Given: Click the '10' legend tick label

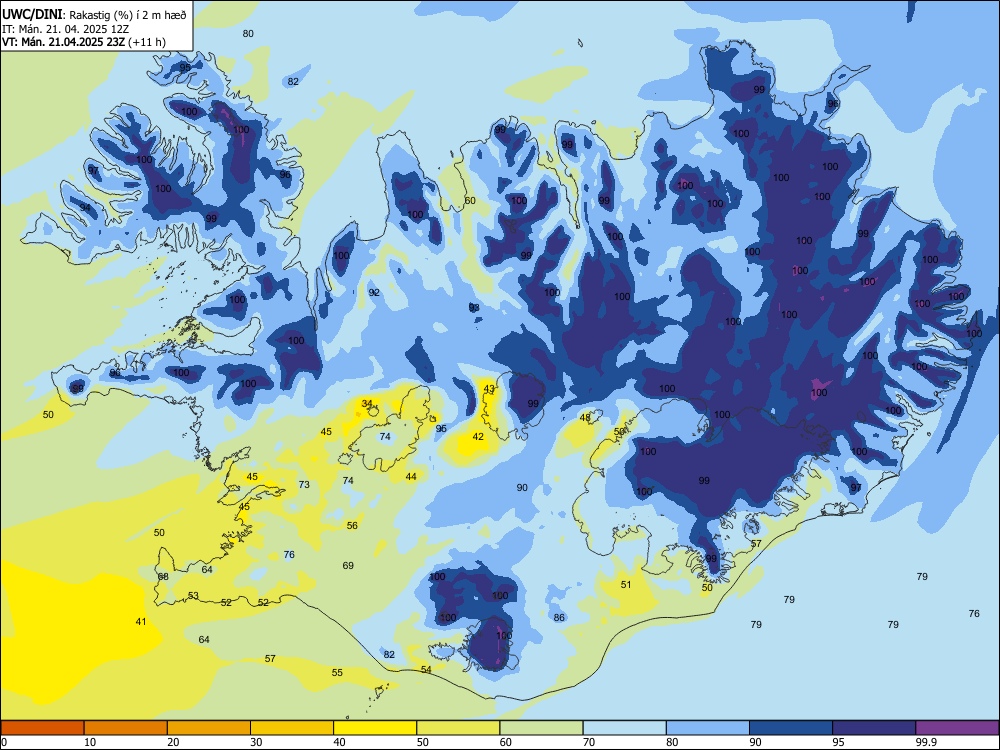Looking at the screenshot, I should coord(90,742).
